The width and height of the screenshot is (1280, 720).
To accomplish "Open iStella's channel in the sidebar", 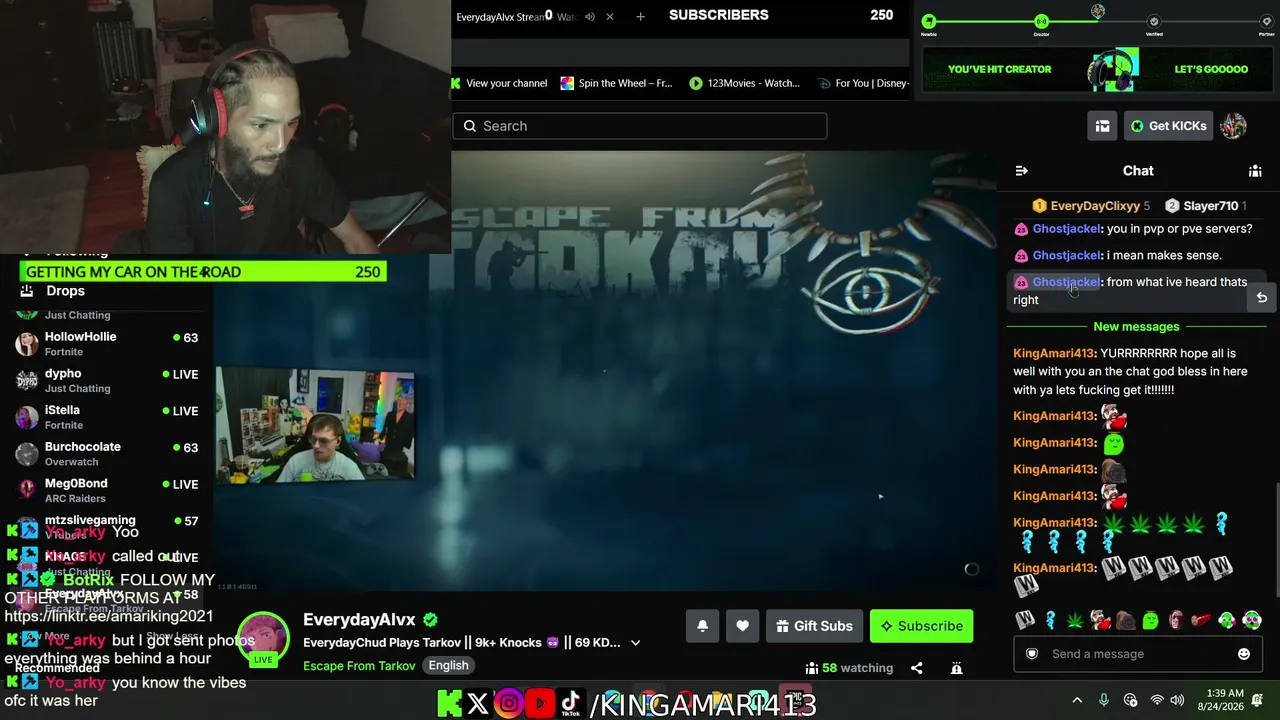I will [108, 417].
